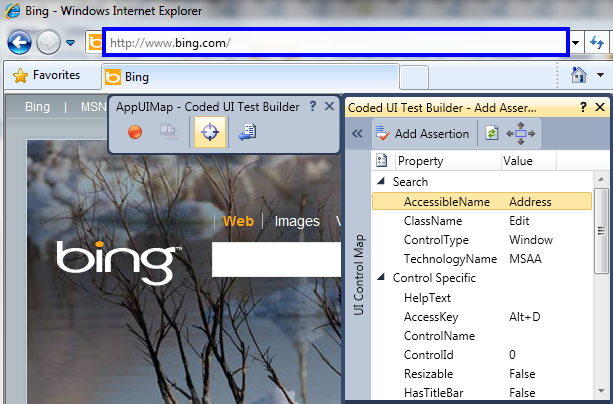Image resolution: width=613 pixels, height=404 pixels.
Task: Click the properties sort icon beside Property
Action: [382, 161]
